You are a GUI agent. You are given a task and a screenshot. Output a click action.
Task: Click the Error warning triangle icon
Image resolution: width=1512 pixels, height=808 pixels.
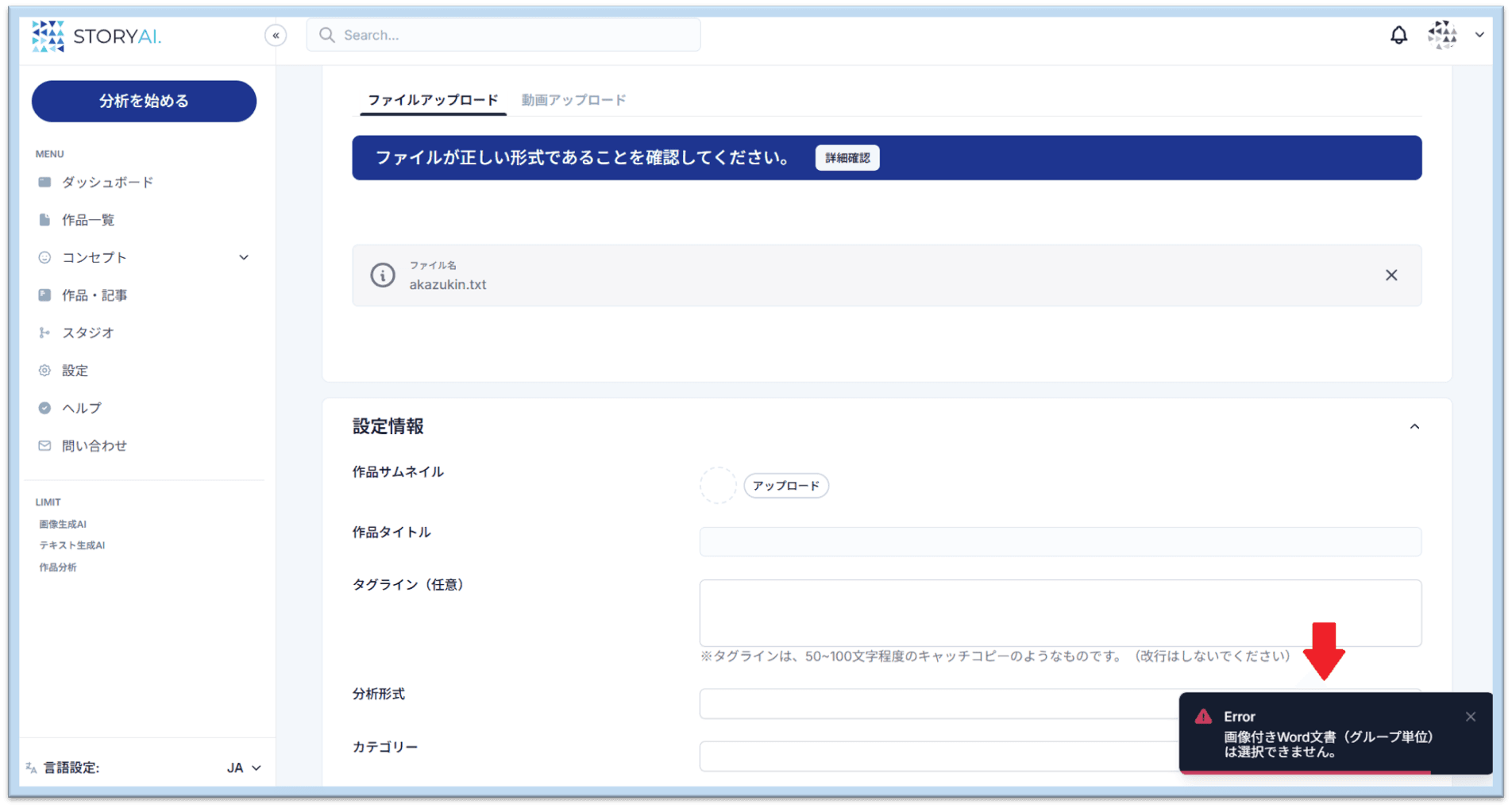pyautogui.click(x=1204, y=717)
